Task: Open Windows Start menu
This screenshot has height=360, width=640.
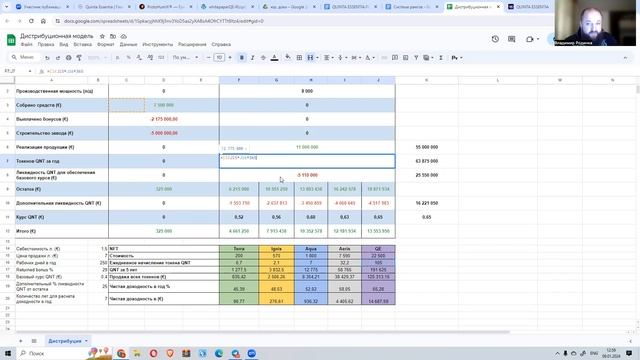Action: 8,353
